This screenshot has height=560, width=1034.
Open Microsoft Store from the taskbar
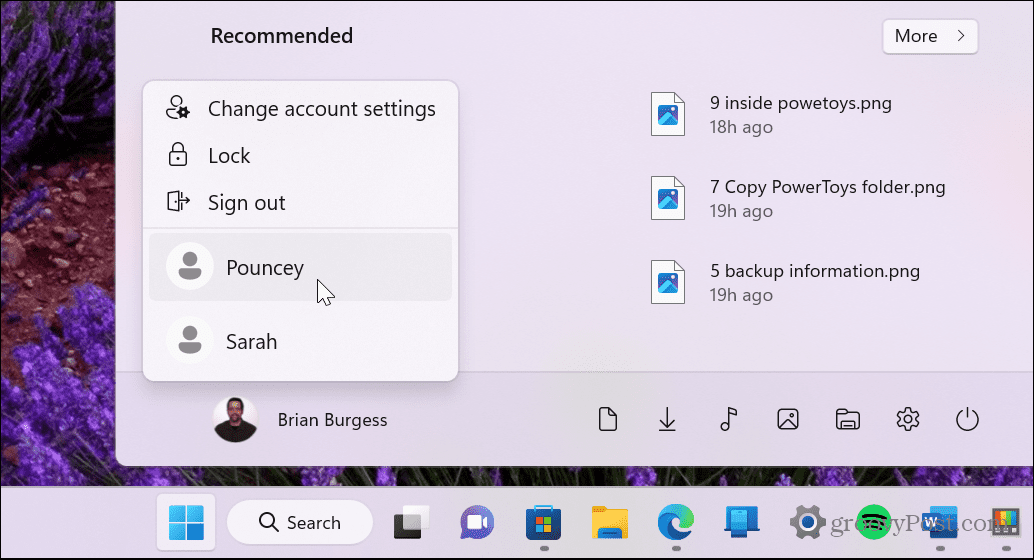(x=542, y=523)
